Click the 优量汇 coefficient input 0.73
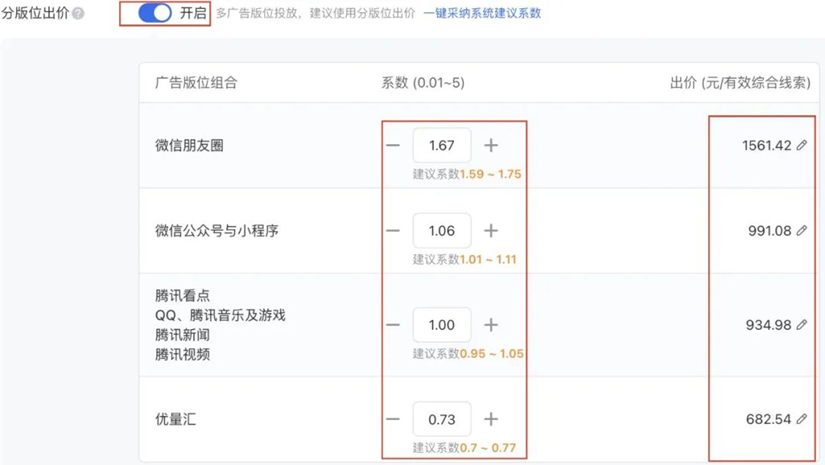This screenshot has width=825, height=465. tap(441, 420)
